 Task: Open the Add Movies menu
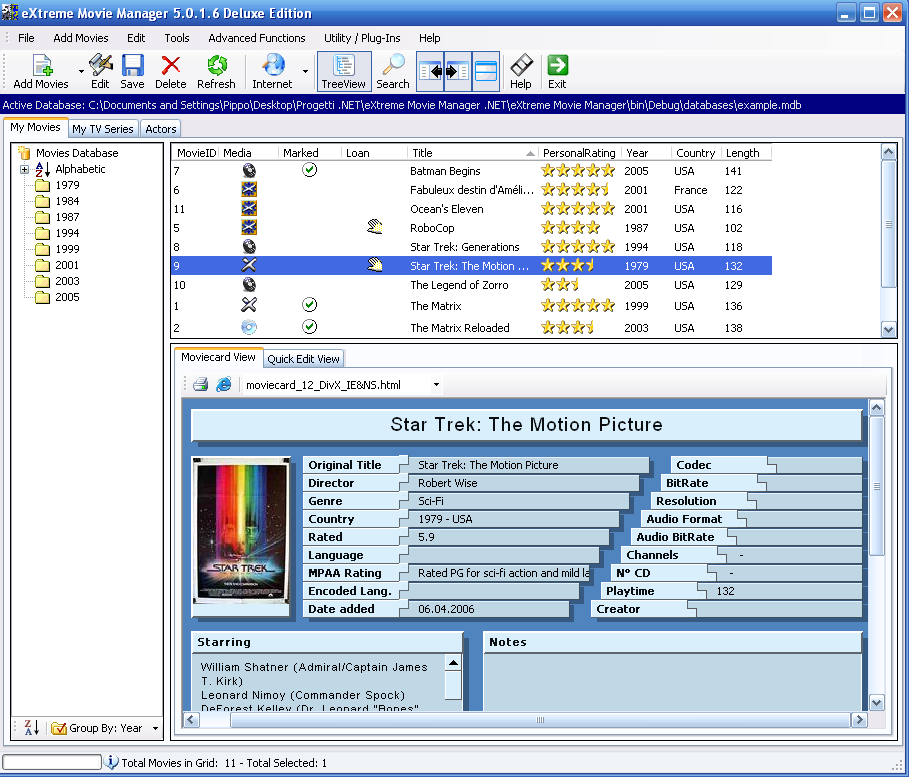coord(81,38)
